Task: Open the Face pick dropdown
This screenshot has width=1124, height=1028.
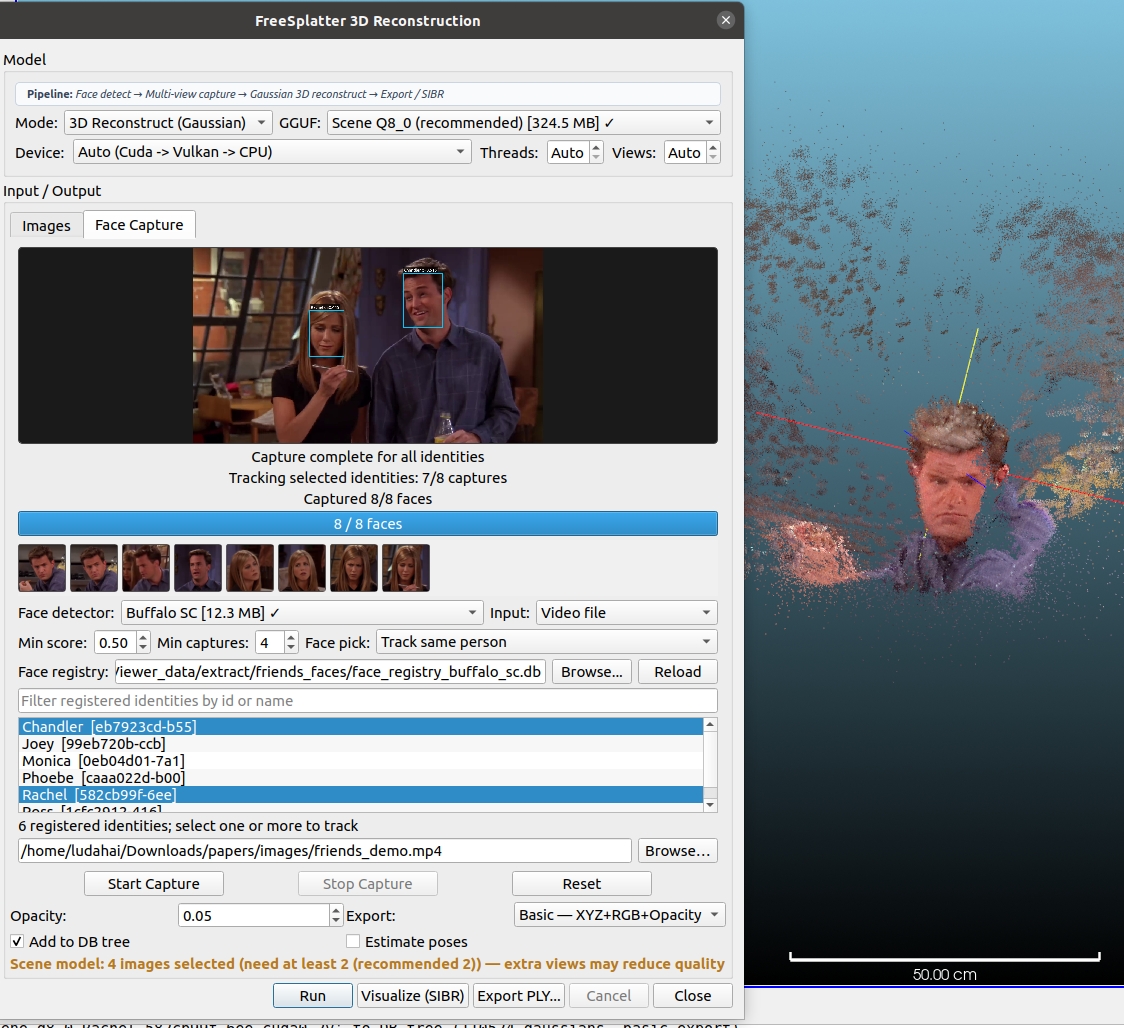Action: pos(546,642)
